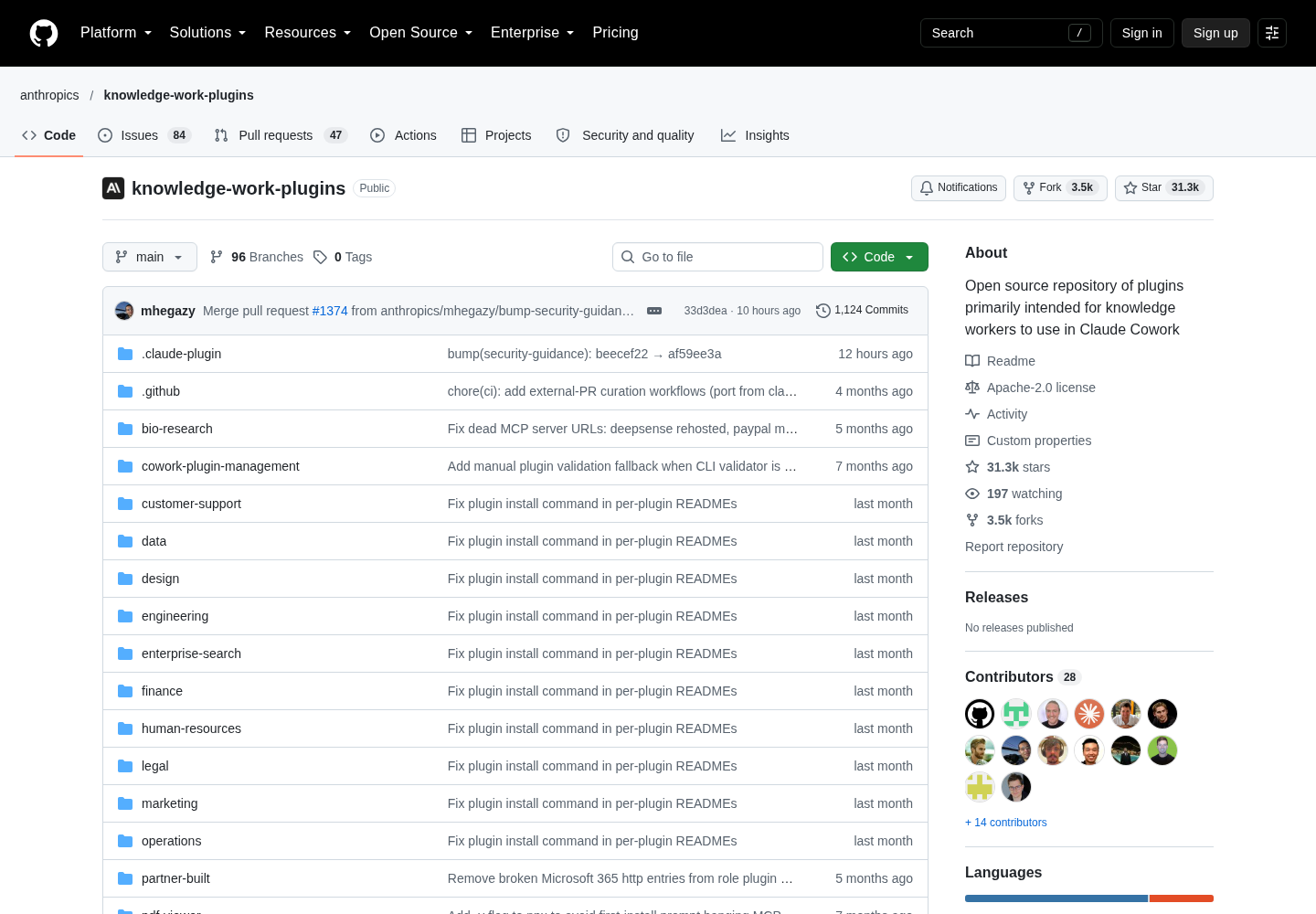Open the Insights tab
The height and width of the screenshot is (914, 1316).
(x=755, y=135)
